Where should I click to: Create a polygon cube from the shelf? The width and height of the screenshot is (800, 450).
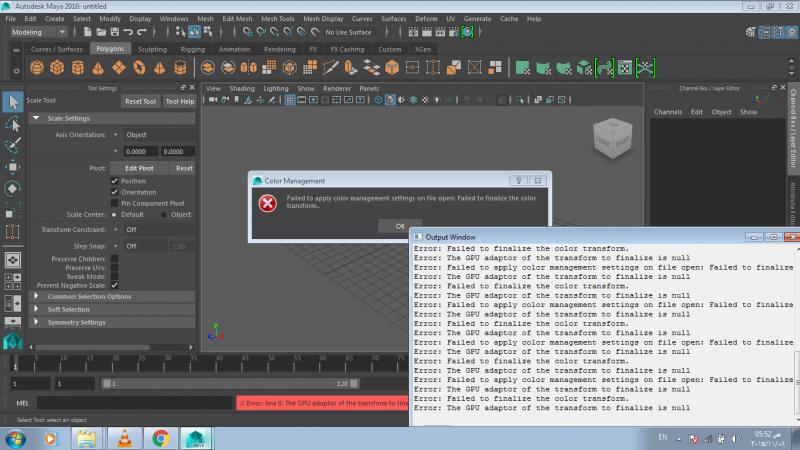(x=57, y=67)
